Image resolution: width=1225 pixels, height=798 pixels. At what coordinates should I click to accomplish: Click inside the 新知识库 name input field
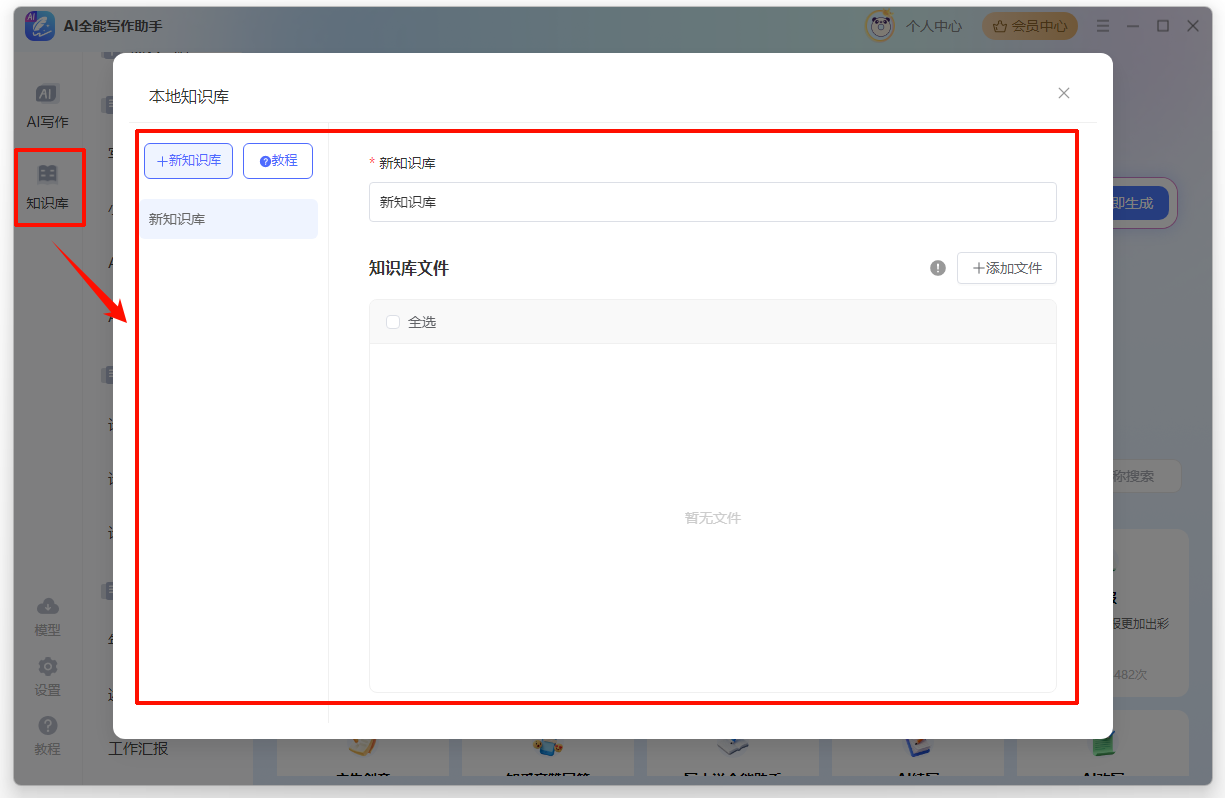pos(712,202)
